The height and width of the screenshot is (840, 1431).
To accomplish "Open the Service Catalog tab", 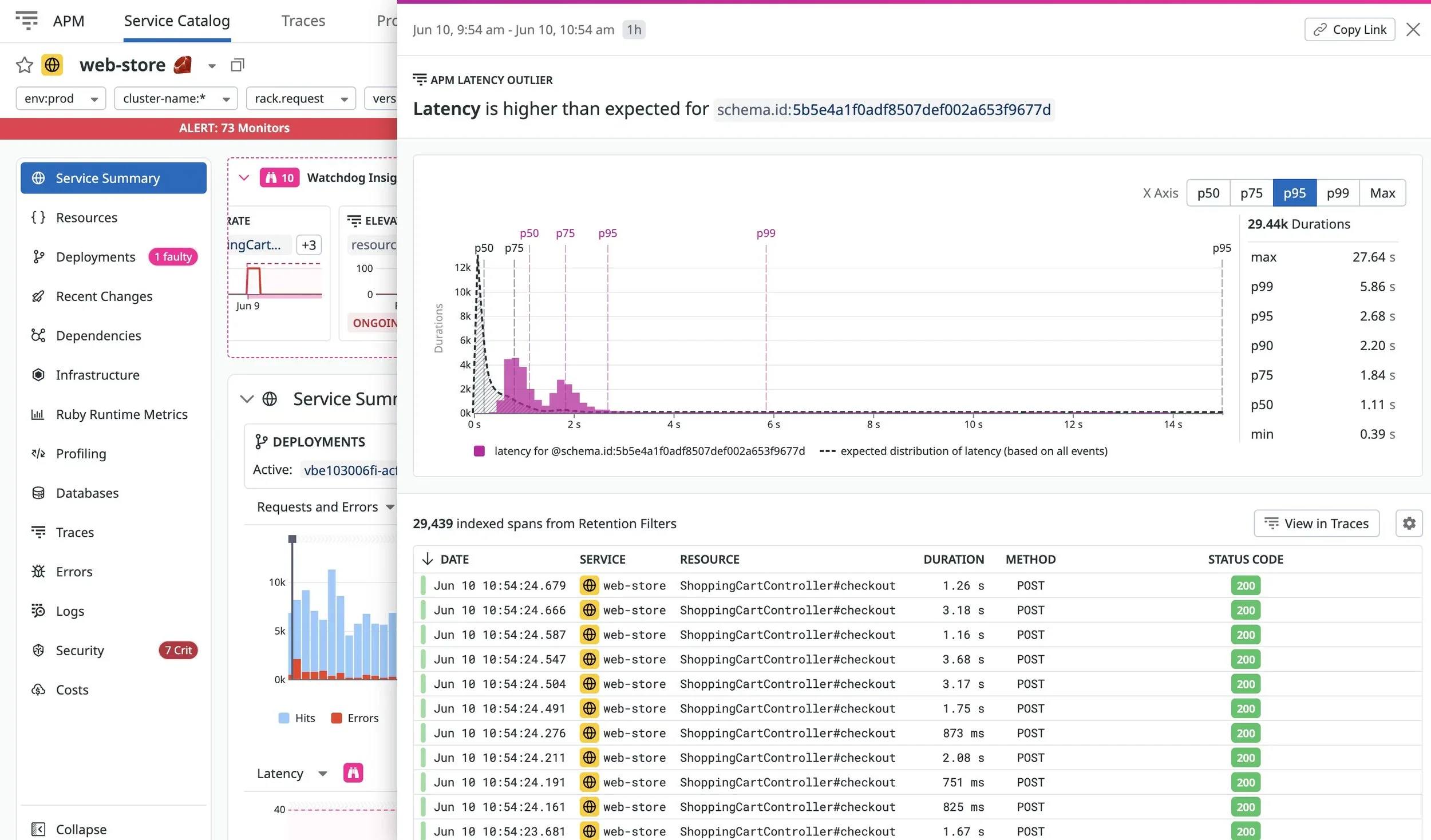I will 176,21.
